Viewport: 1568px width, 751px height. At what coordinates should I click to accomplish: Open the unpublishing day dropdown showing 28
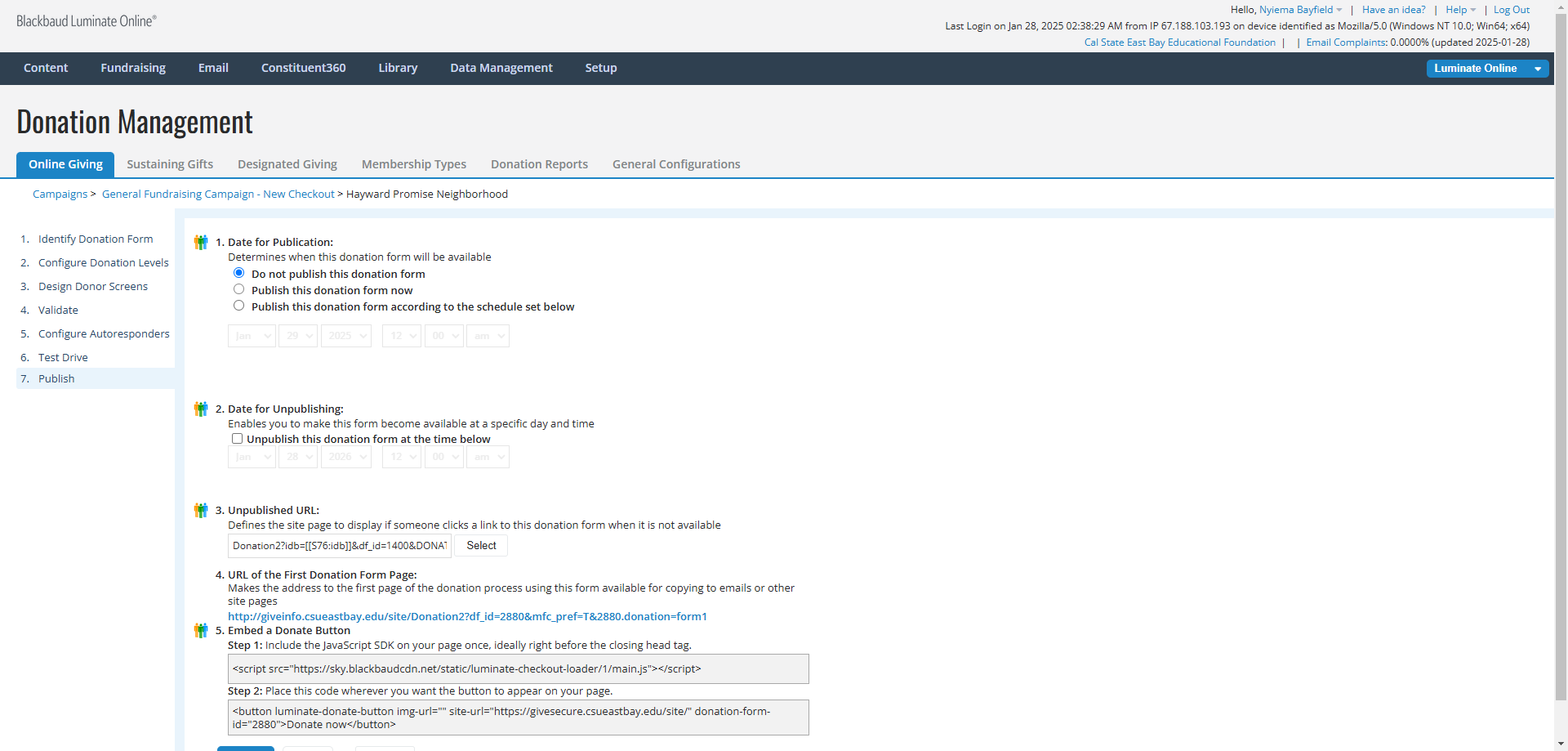297,457
